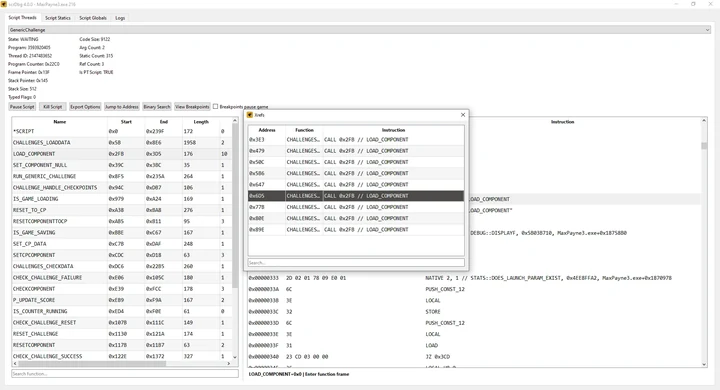Click the Pause Script button

[22, 107]
